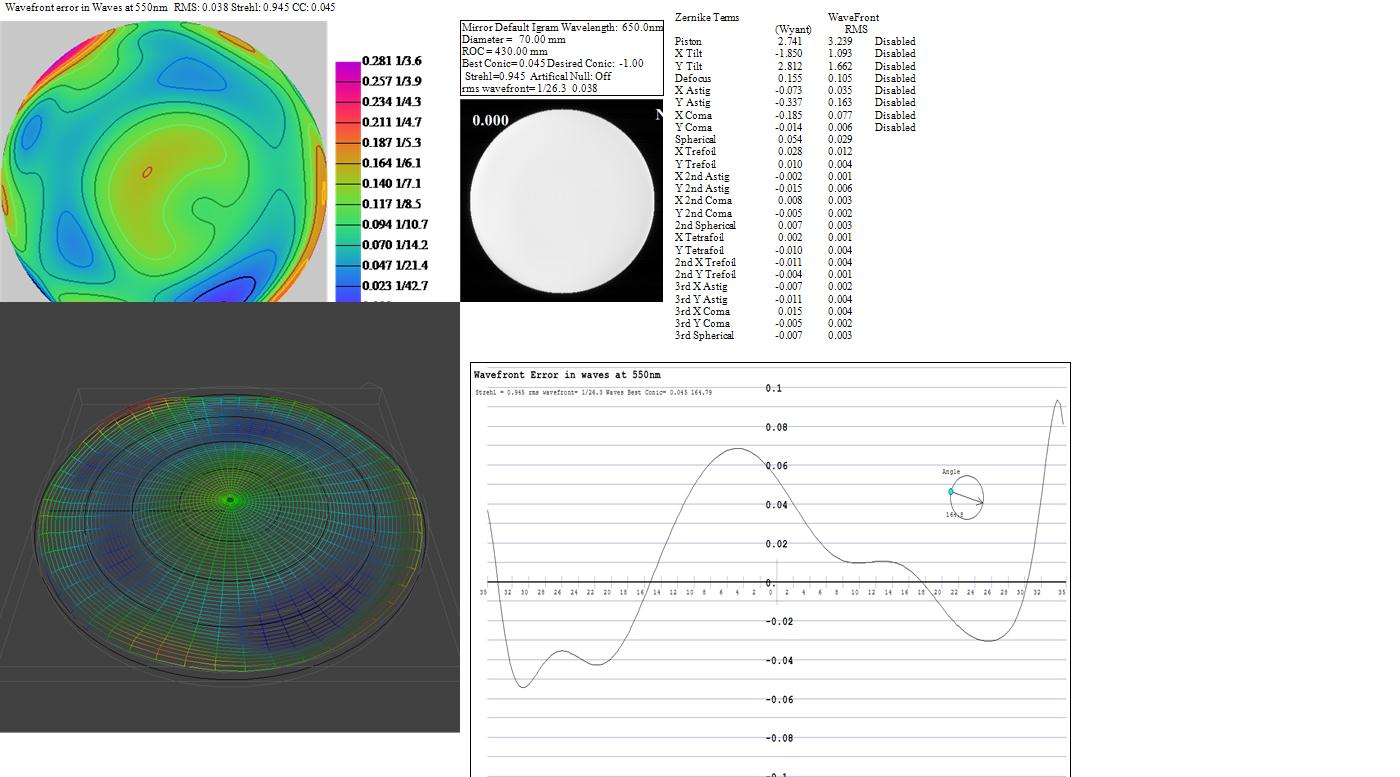Click Y Astig Wyant value '-0.337'
1400x777 pixels.
(788, 103)
